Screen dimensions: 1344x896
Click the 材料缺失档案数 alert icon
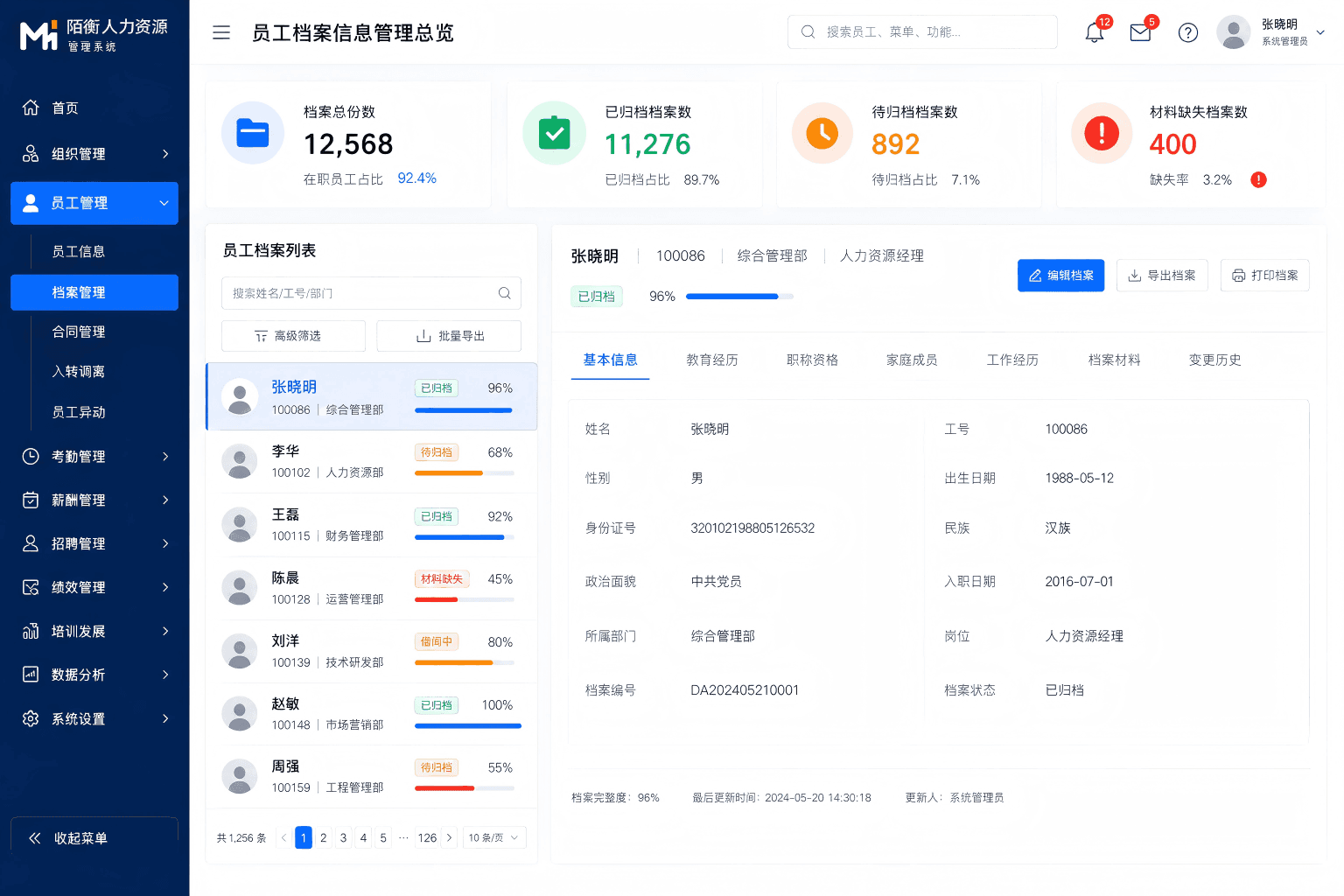coord(1102,133)
